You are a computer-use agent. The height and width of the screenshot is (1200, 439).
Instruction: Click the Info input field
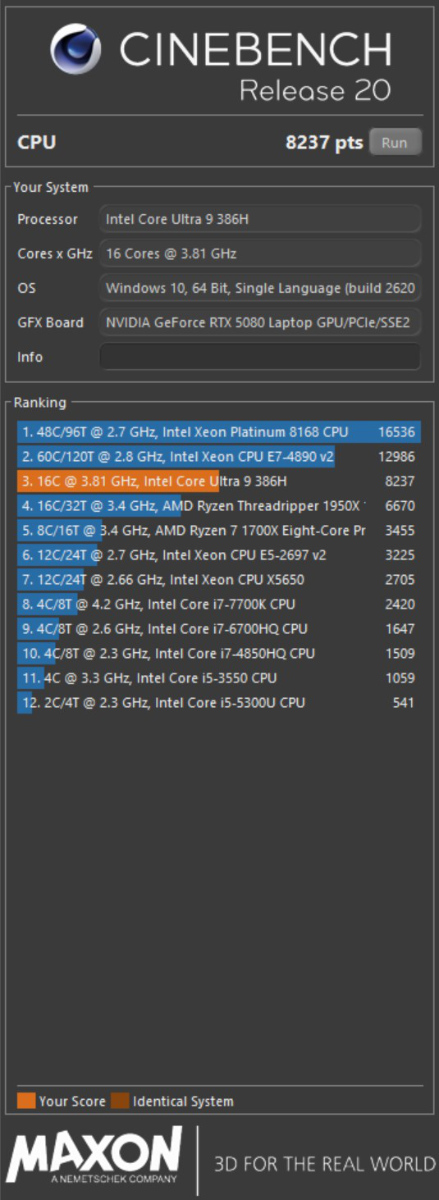pyautogui.click(x=260, y=357)
